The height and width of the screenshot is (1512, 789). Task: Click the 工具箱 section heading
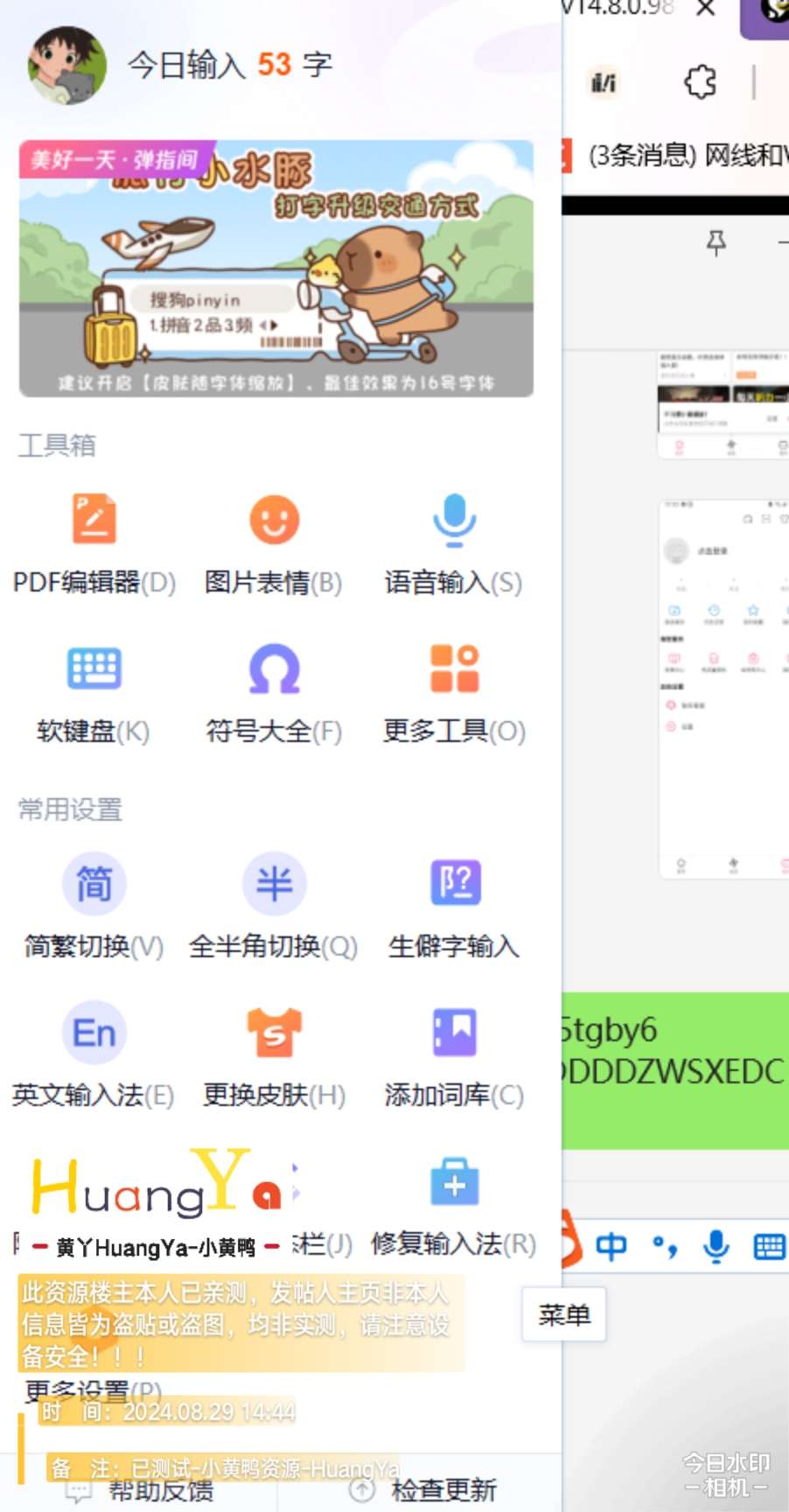[57, 444]
